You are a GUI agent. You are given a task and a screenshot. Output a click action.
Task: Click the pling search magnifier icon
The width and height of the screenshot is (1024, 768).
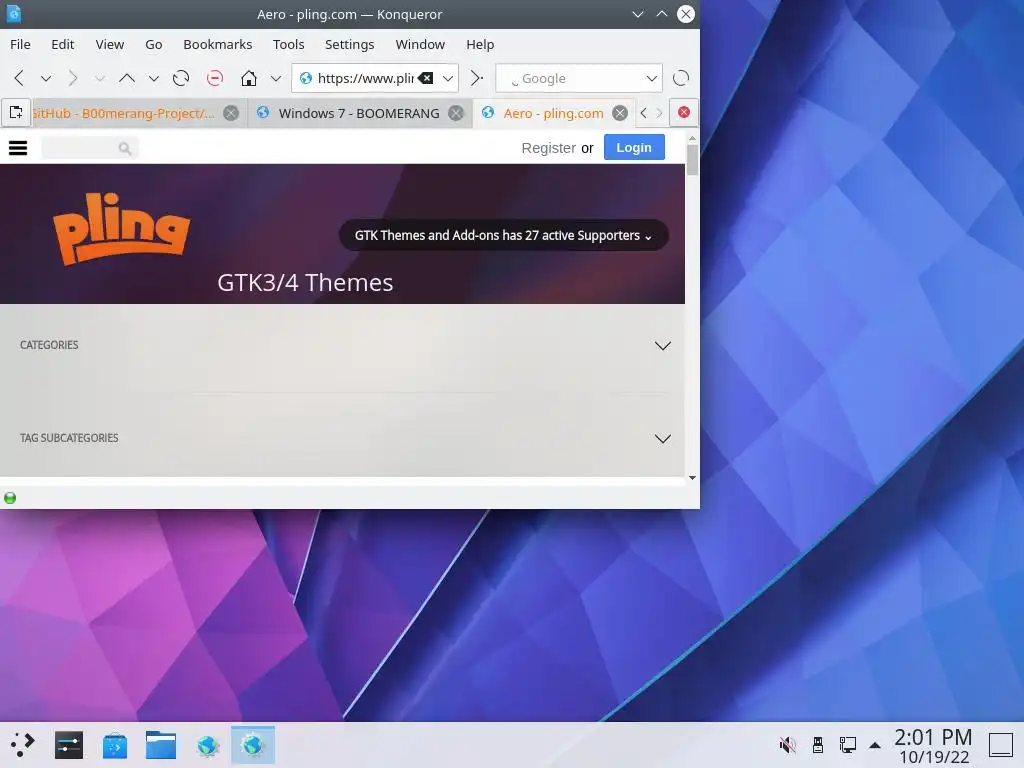tap(125, 149)
